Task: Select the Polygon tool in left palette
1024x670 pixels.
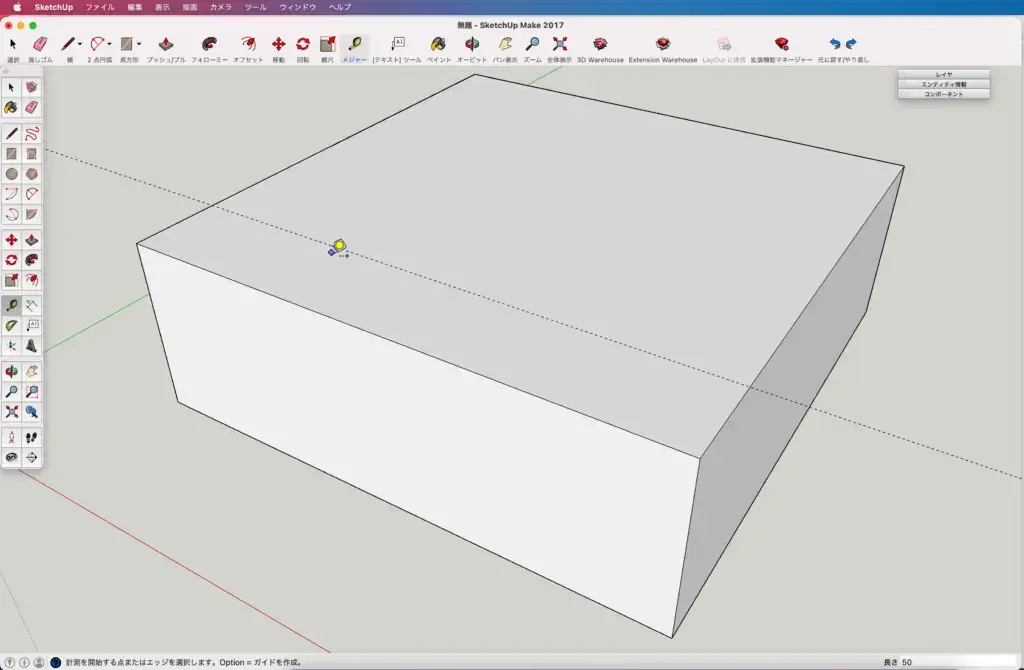Action: coord(31,174)
